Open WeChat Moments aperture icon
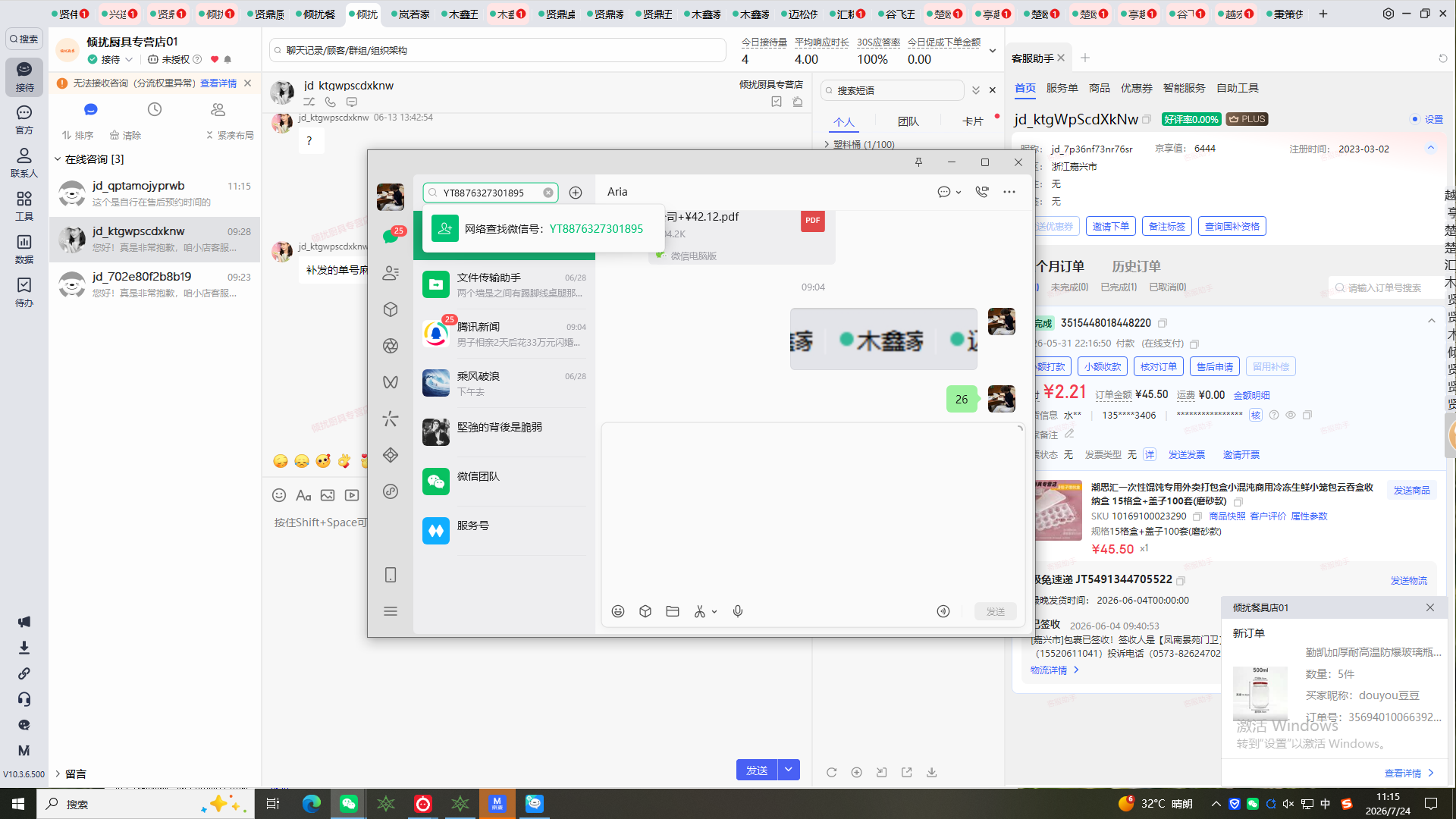Viewport: 1456px width, 819px height. pos(391,346)
